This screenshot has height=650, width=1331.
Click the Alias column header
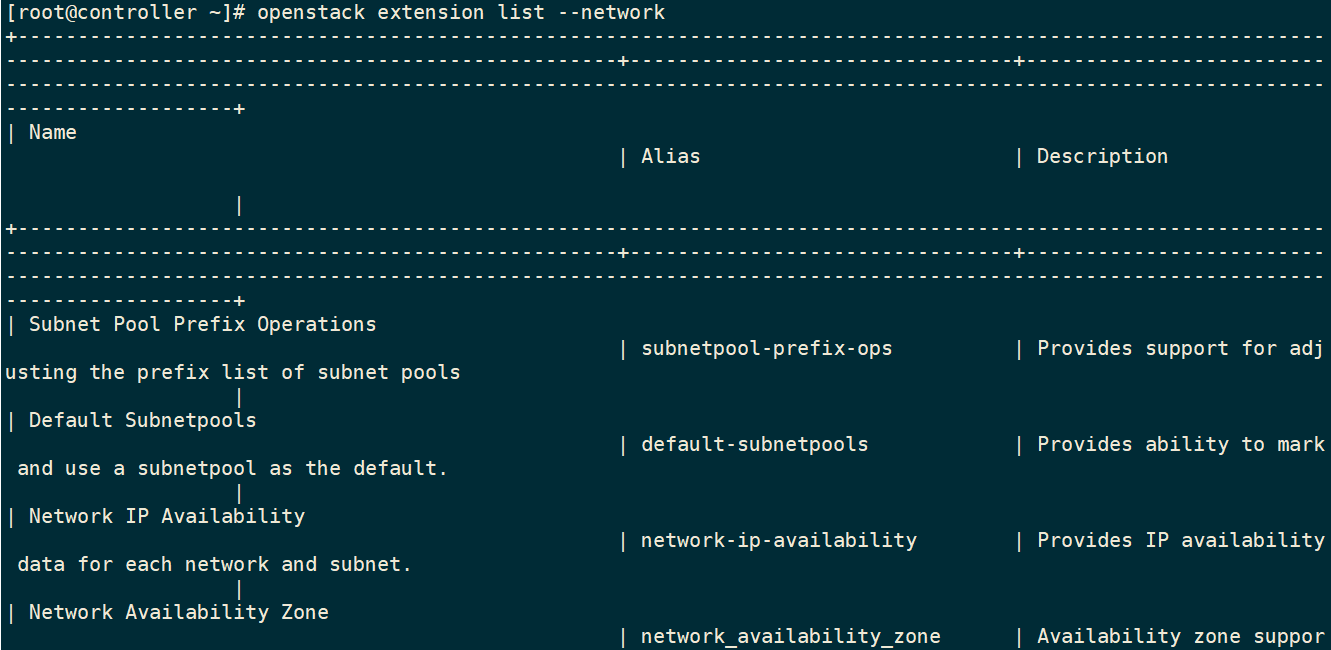[671, 156]
